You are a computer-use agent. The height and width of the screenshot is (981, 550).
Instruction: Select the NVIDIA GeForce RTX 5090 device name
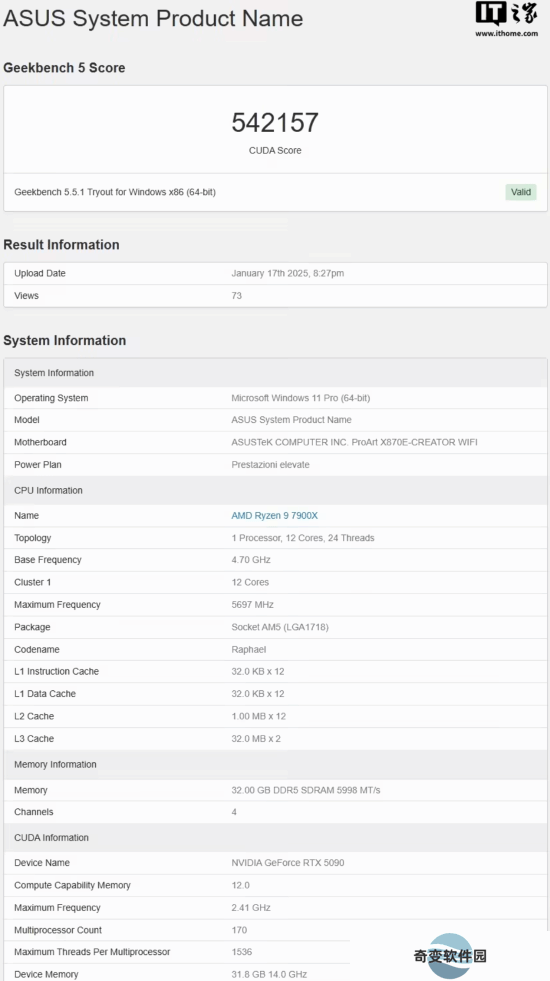[288, 863]
